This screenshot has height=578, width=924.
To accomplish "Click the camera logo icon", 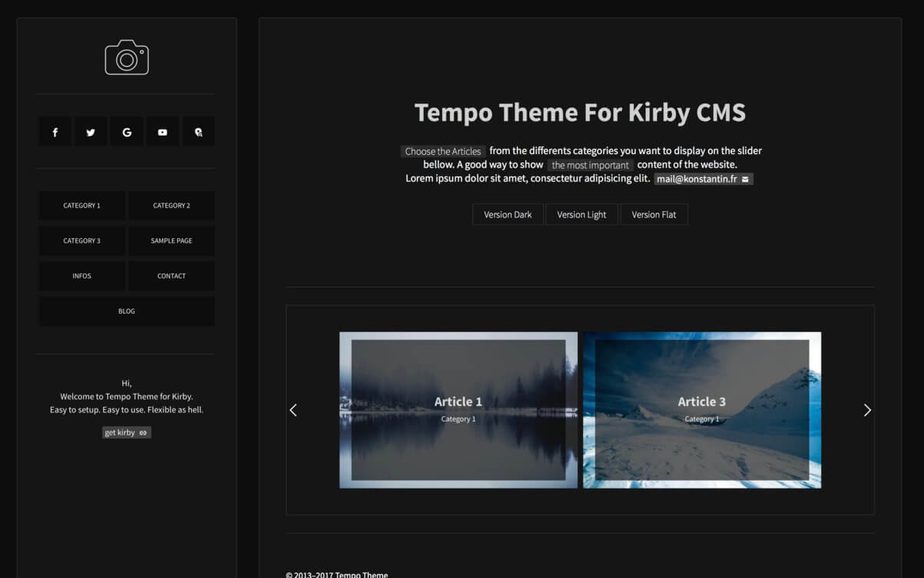I will point(127,58).
